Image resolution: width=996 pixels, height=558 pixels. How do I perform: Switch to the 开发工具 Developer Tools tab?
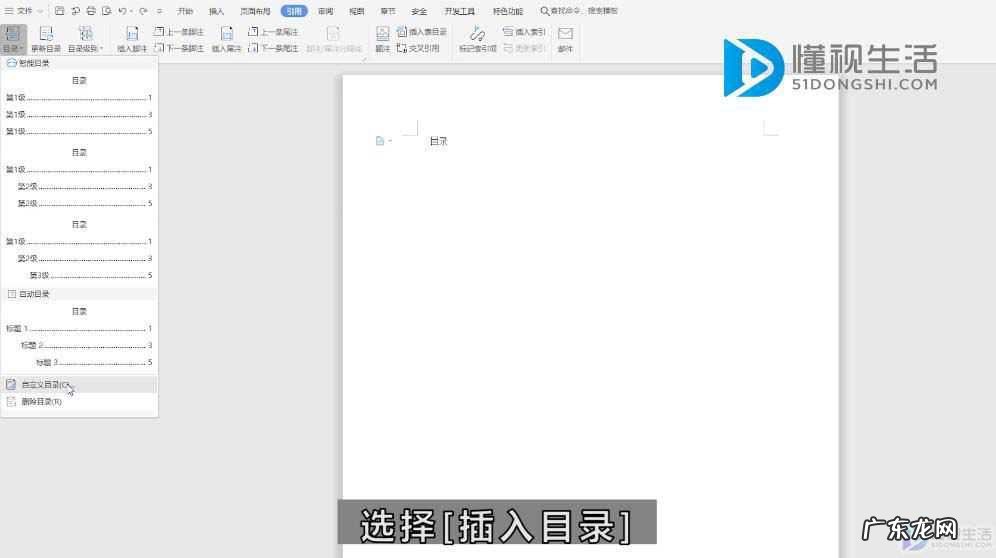point(460,11)
